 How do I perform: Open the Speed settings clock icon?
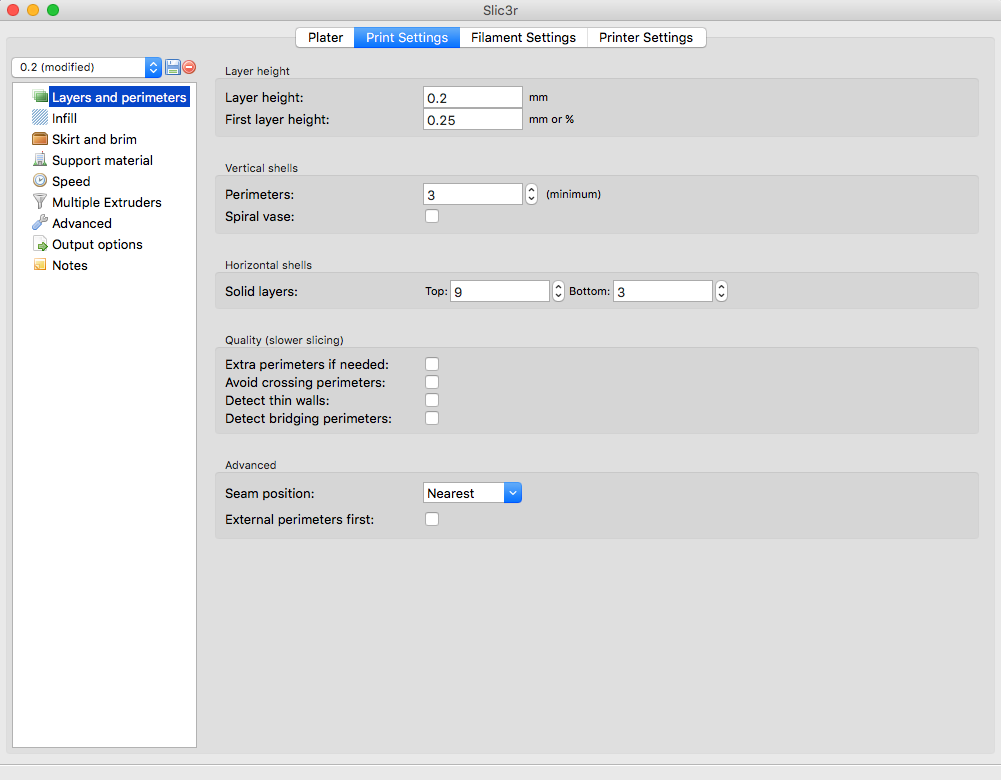click(40, 181)
